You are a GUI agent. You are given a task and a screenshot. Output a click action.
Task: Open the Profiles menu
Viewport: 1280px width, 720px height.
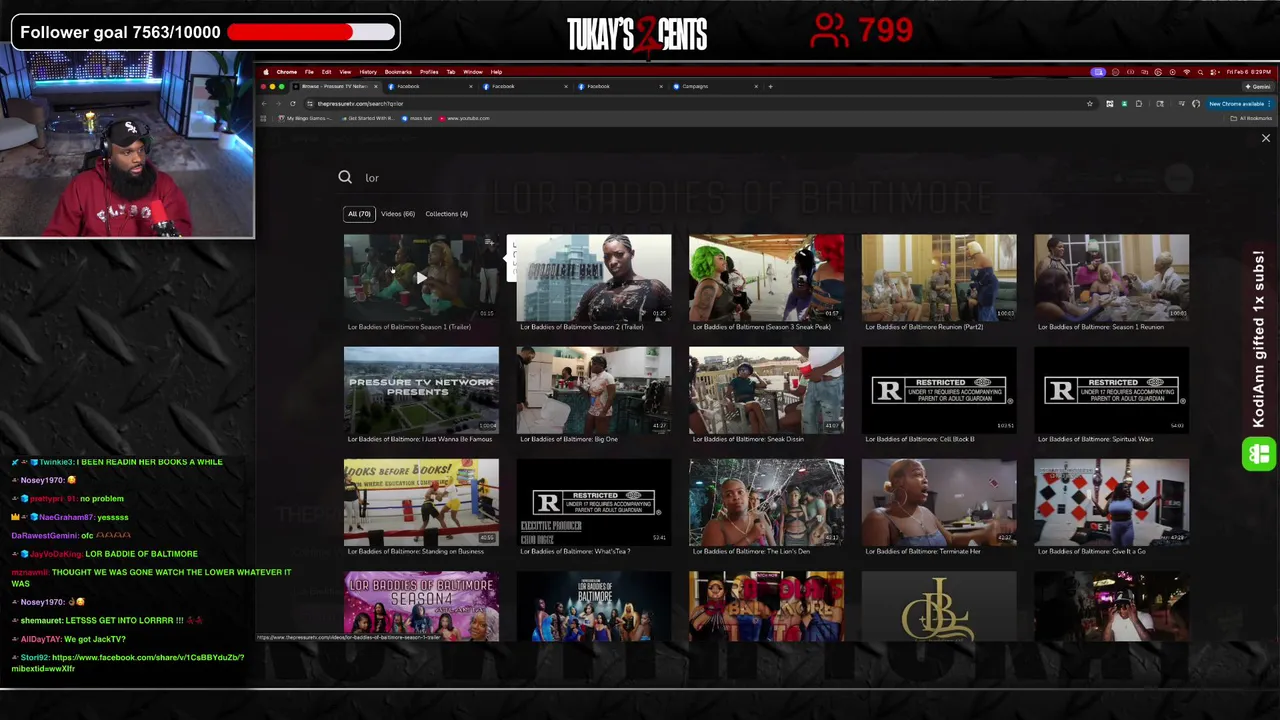point(429,72)
